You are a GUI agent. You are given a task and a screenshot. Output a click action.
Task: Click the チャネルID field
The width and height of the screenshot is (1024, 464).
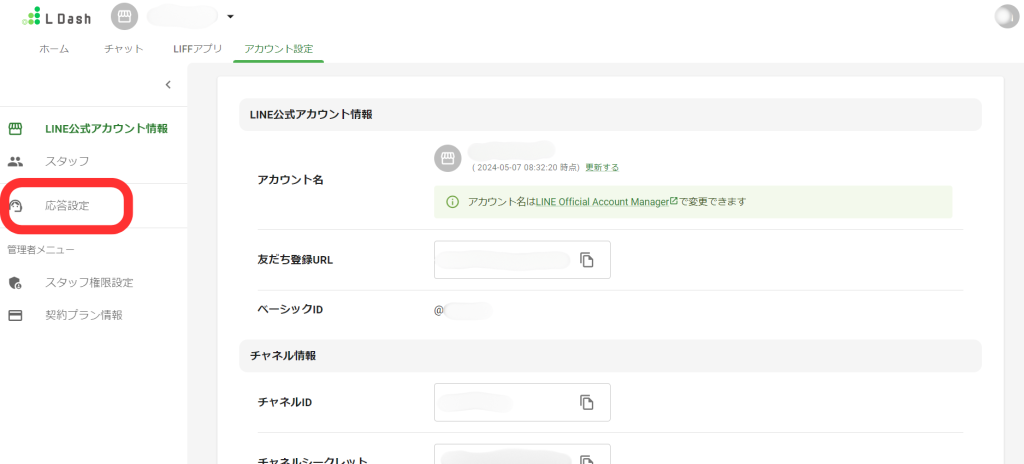pos(522,402)
